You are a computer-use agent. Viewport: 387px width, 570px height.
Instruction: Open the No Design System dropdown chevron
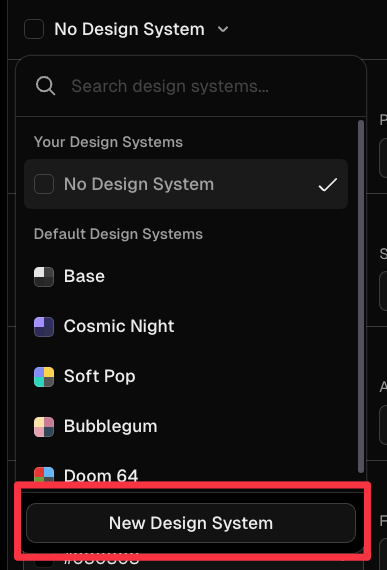tap(223, 29)
